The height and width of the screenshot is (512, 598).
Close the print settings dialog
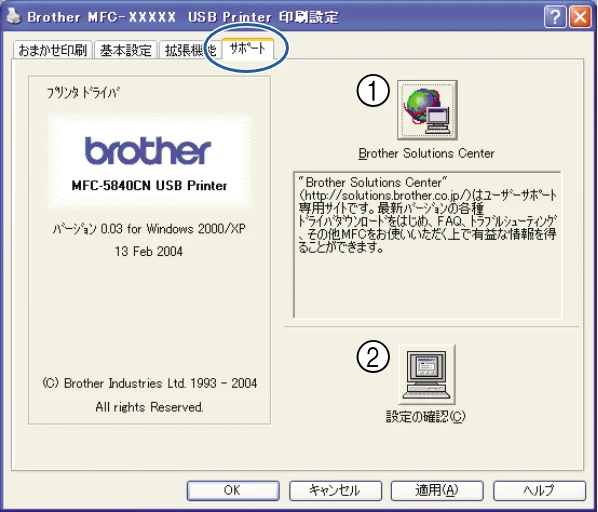pyautogui.click(x=580, y=17)
